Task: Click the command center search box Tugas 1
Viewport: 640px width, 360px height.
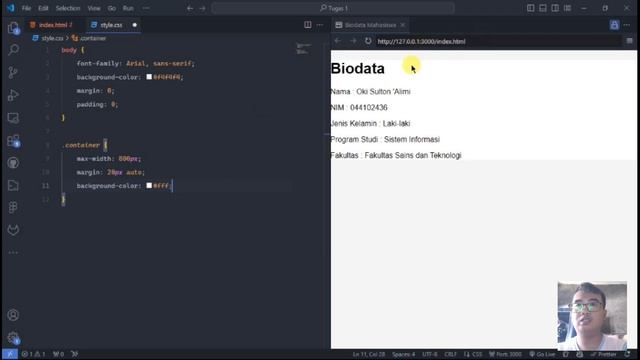Action: (333, 8)
